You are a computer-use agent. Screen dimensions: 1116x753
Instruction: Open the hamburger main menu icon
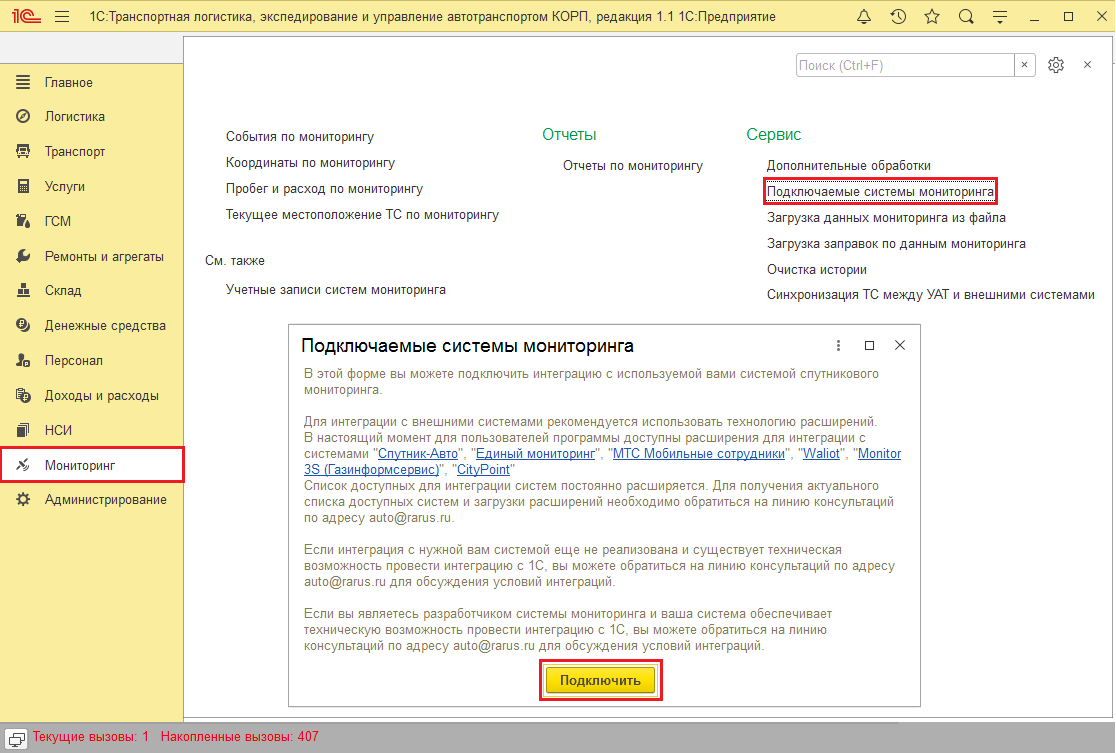coord(62,17)
